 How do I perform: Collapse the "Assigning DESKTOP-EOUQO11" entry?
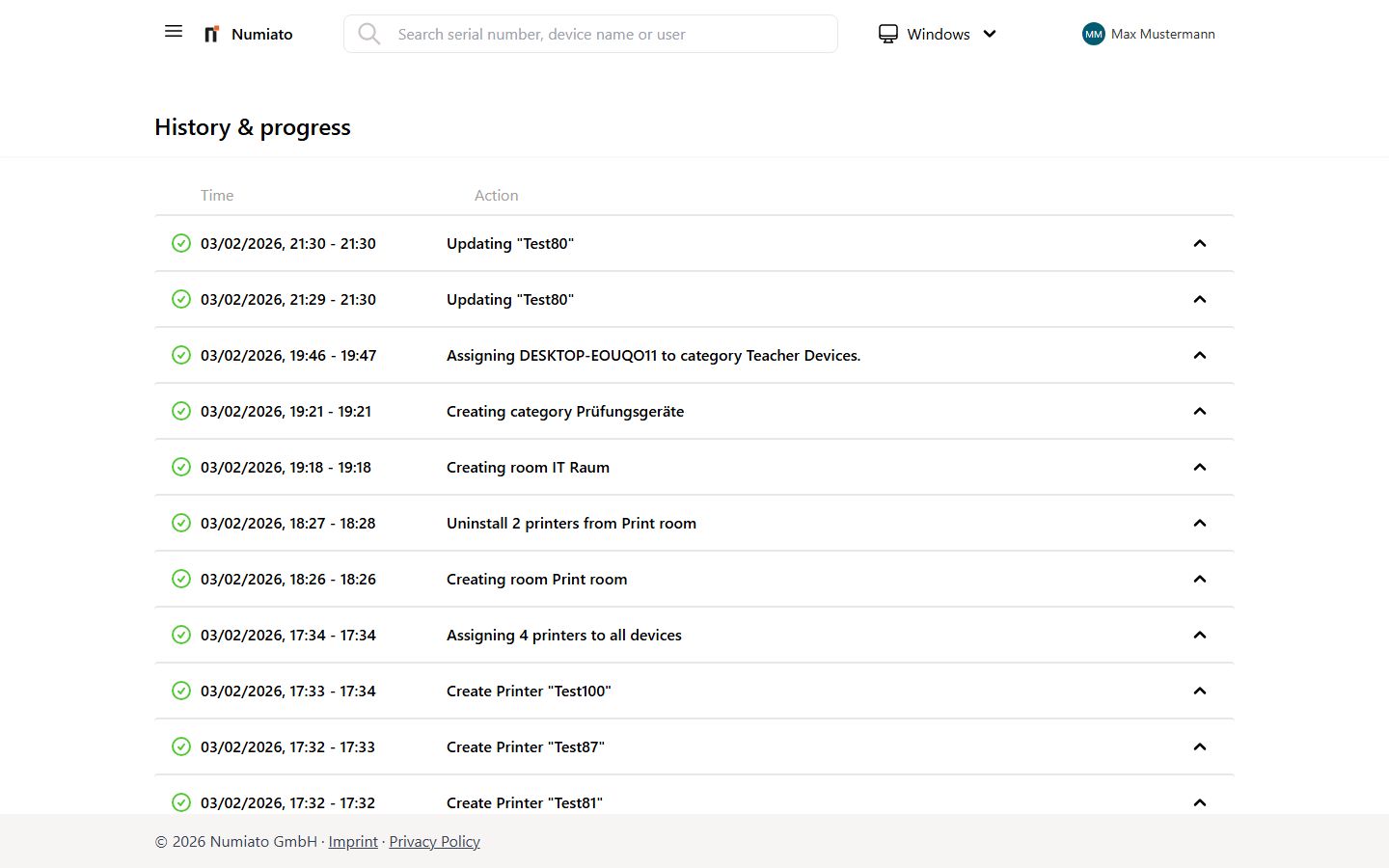point(1199,355)
